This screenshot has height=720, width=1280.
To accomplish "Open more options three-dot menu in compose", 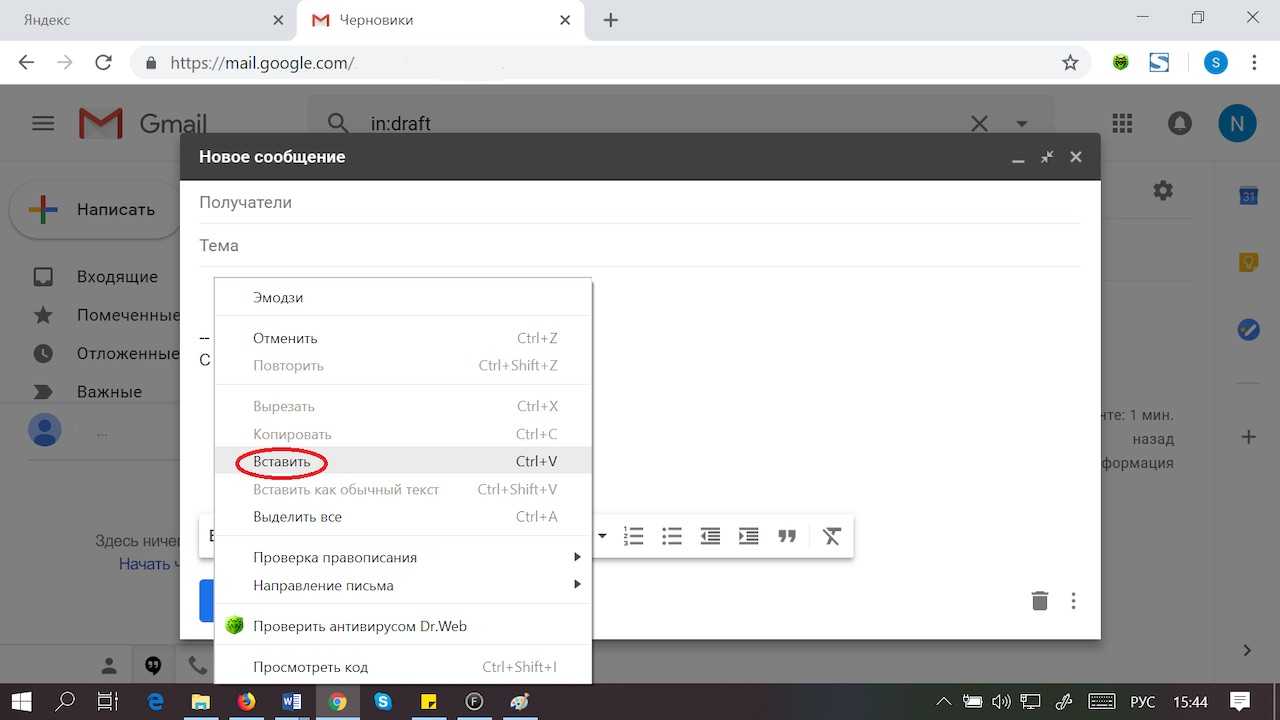I will point(1073,601).
